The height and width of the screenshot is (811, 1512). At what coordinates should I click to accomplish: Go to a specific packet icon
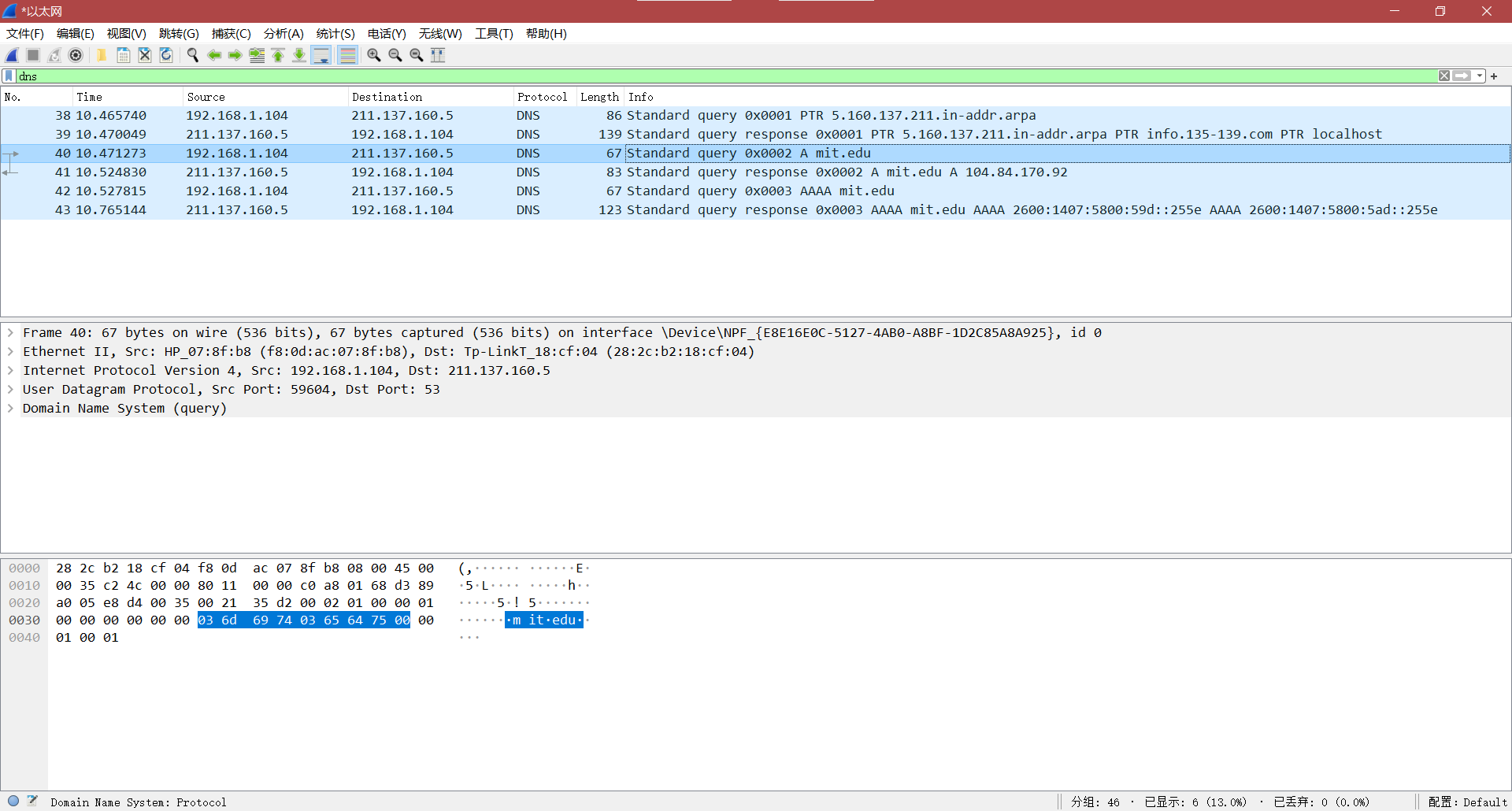coord(257,55)
